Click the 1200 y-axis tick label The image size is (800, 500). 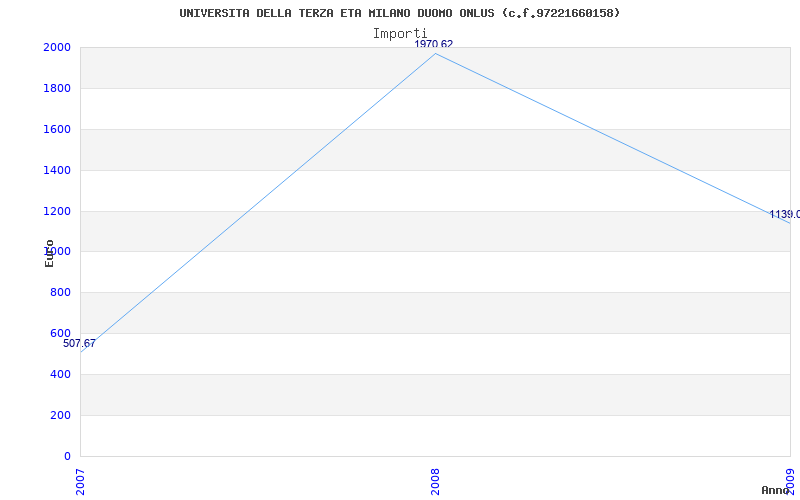click(x=58, y=211)
